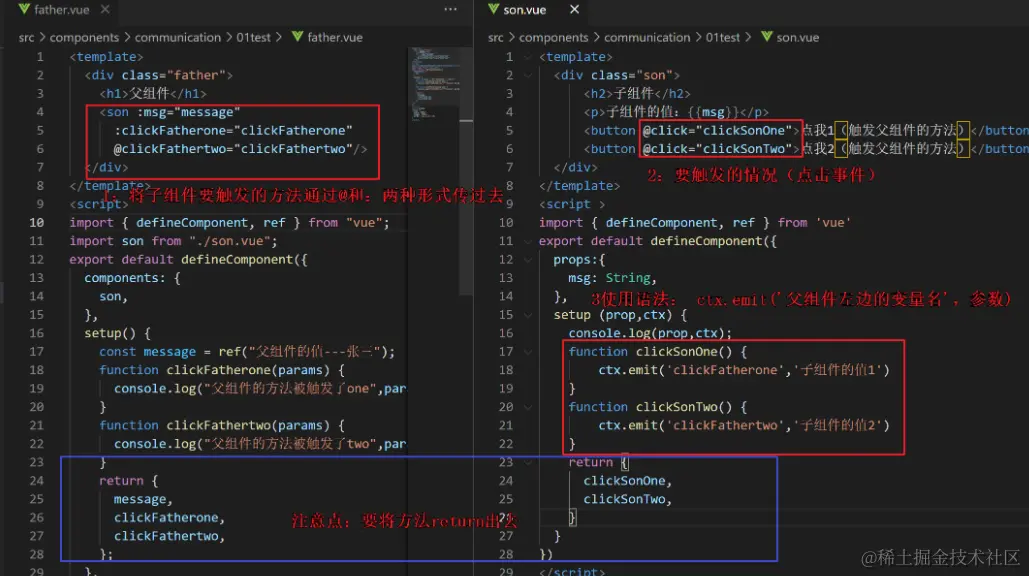Open 'communication' breadcrumb in father.vue pane
This screenshot has height=576, width=1029.
coord(178,37)
